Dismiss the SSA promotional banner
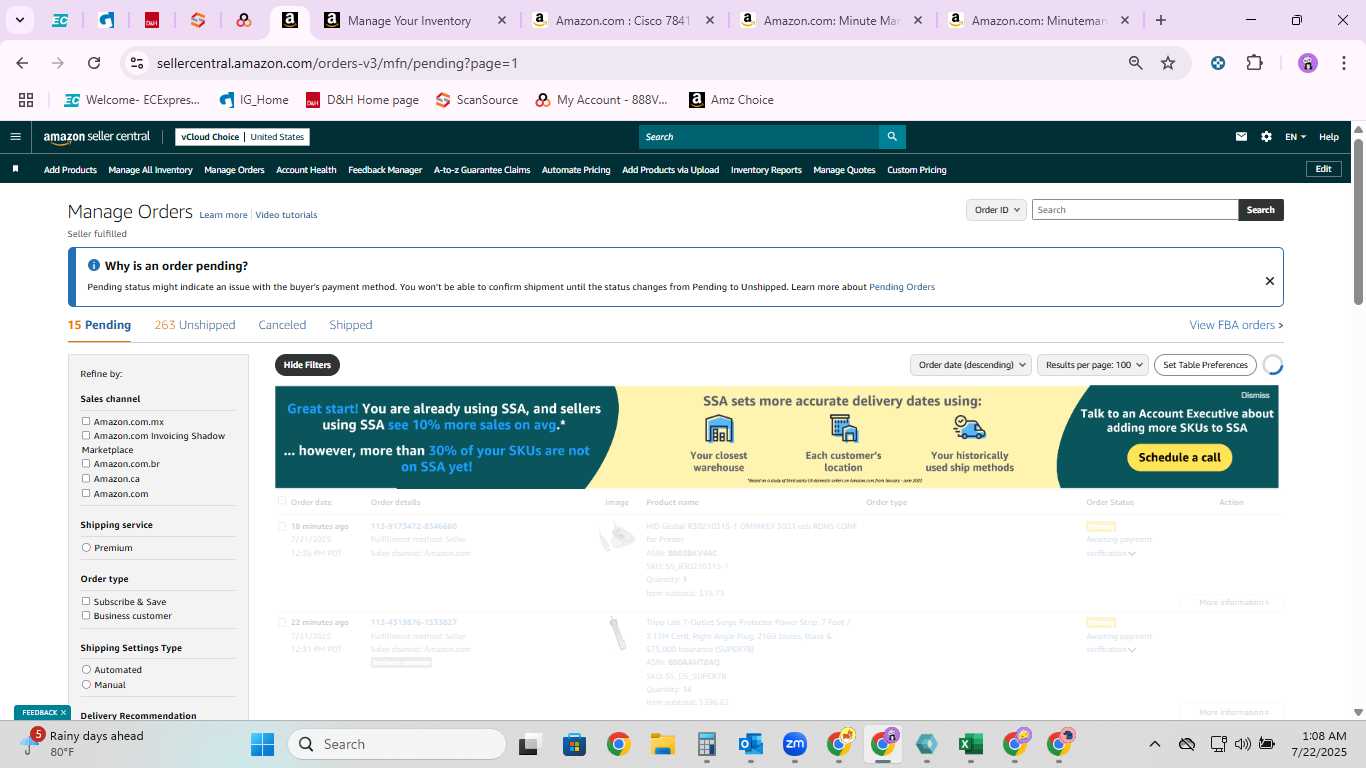Screen dimensions: 1366x768 point(1255,395)
